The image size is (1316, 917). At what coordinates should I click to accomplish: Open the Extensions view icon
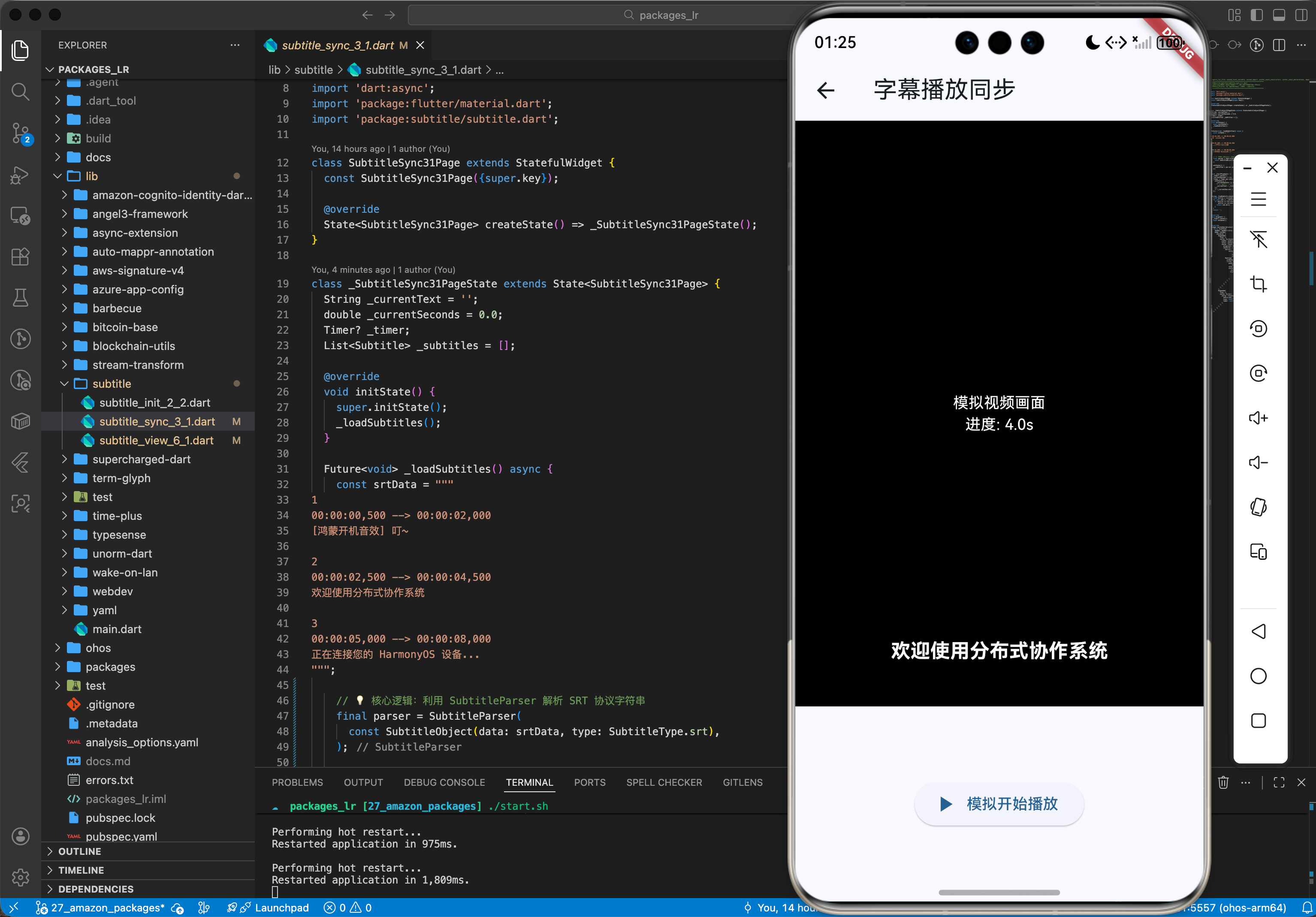[x=21, y=257]
